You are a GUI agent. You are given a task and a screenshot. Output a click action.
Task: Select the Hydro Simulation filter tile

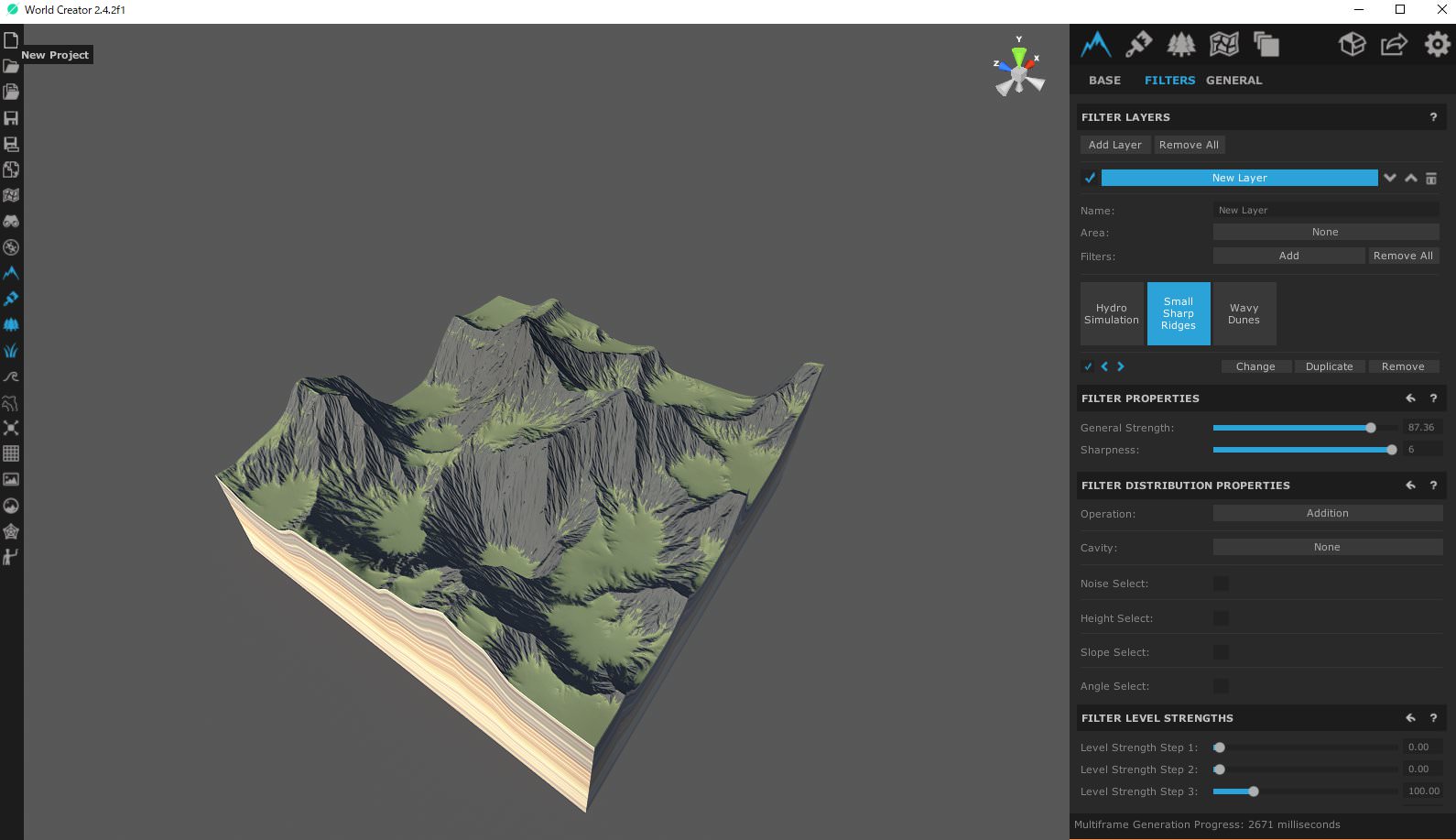(x=1112, y=314)
